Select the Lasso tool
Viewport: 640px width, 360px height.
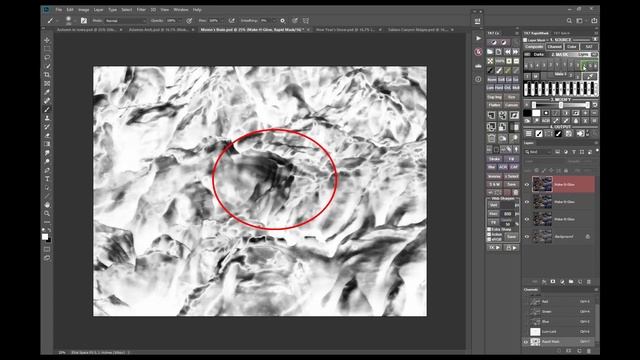(x=47, y=57)
